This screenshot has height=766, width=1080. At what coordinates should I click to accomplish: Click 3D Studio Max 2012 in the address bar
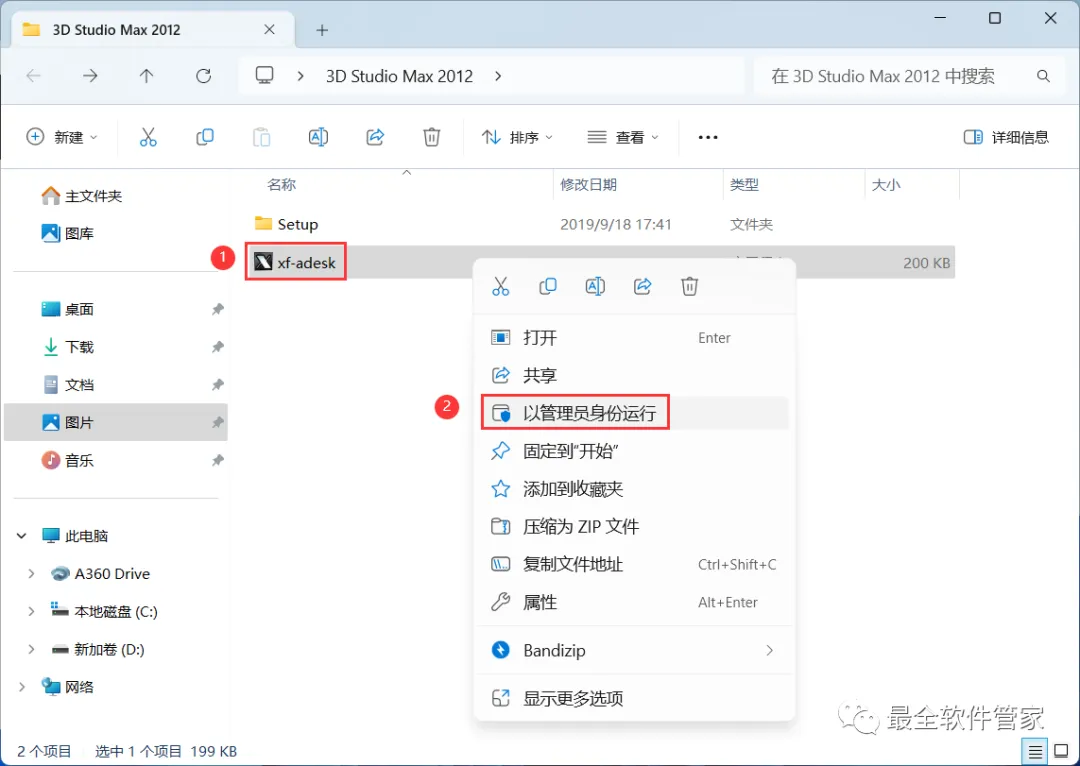[x=399, y=76]
